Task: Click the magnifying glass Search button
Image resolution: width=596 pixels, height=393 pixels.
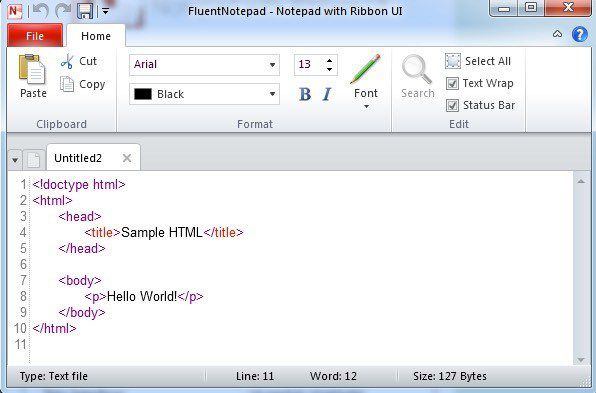Action: (x=417, y=76)
